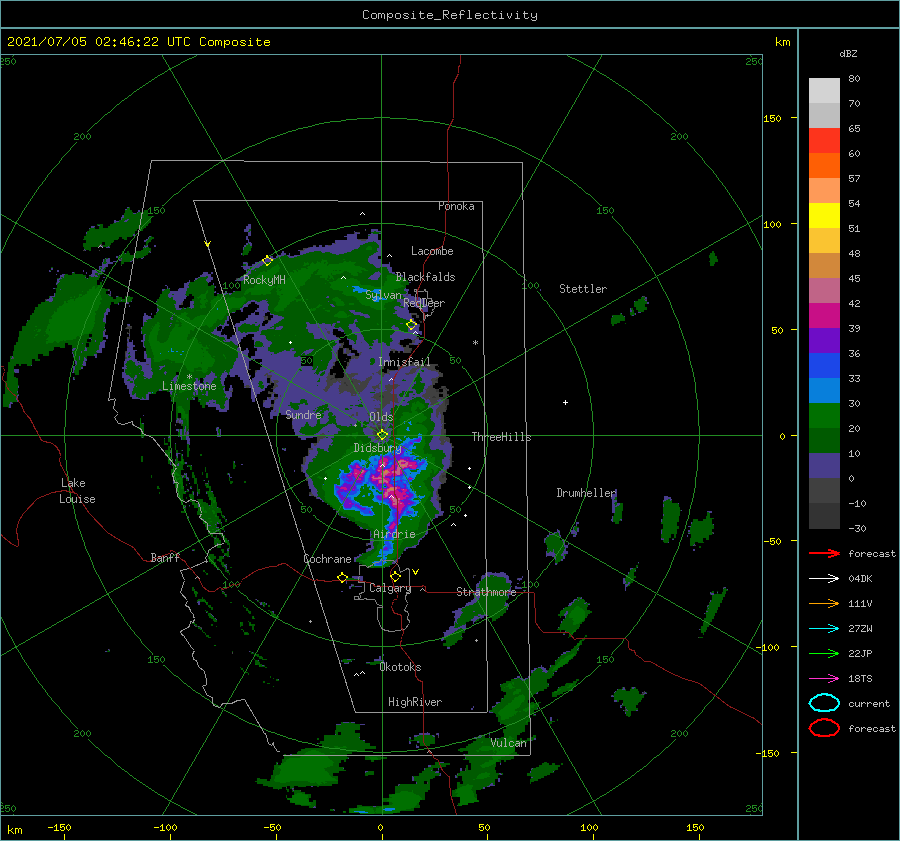The image size is (900, 841).
Task: Click the Lacombe city label
Action: (432, 251)
